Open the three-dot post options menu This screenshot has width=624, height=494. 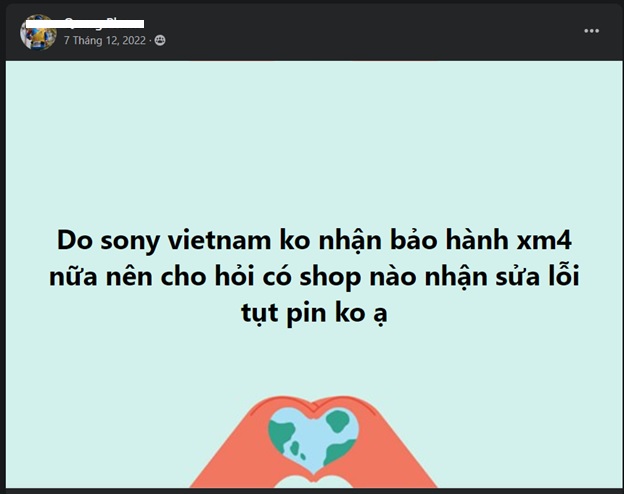591,31
